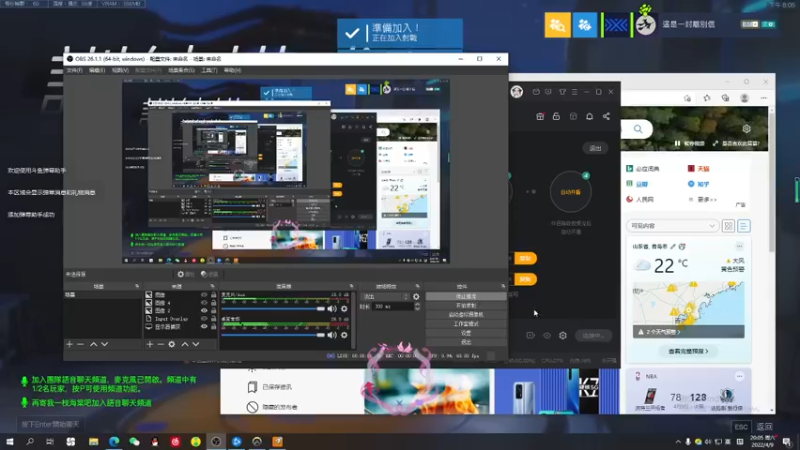800x450 pixels.
Task: Open Edge profile avatar
Action: (744, 98)
